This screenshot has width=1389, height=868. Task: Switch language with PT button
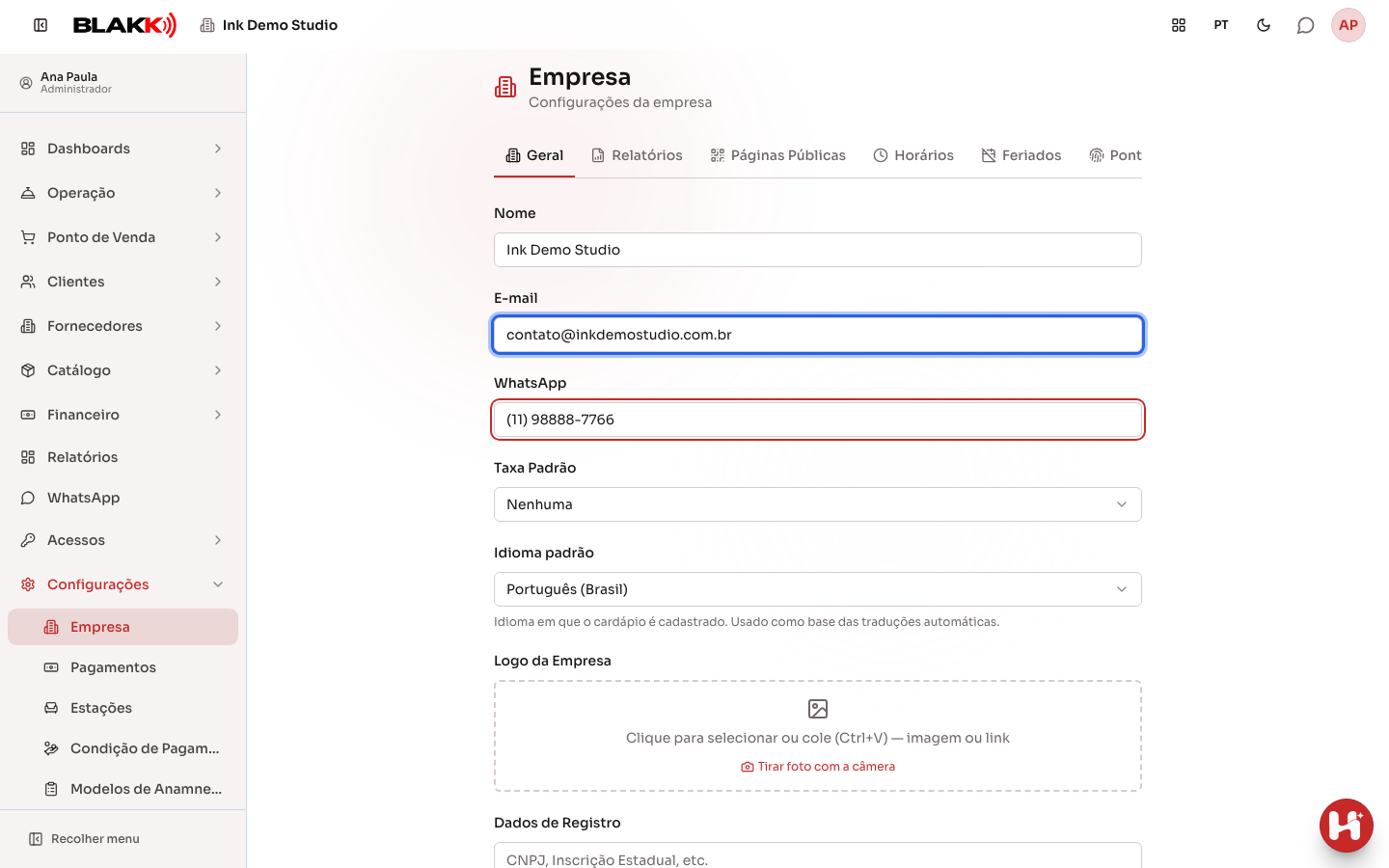coord(1221,25)
